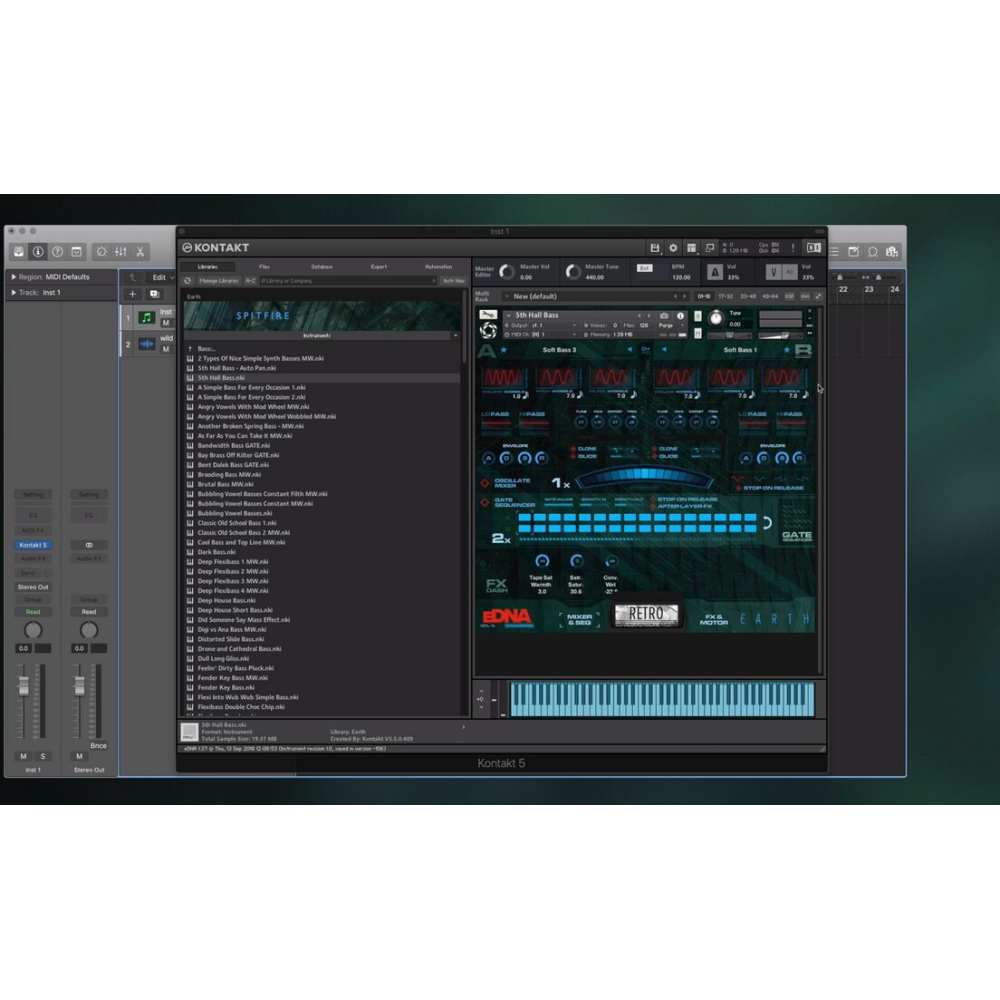Click the Instr Nav button
The height and width of the screenshot is (1000, 1000).
click(454, 281)
